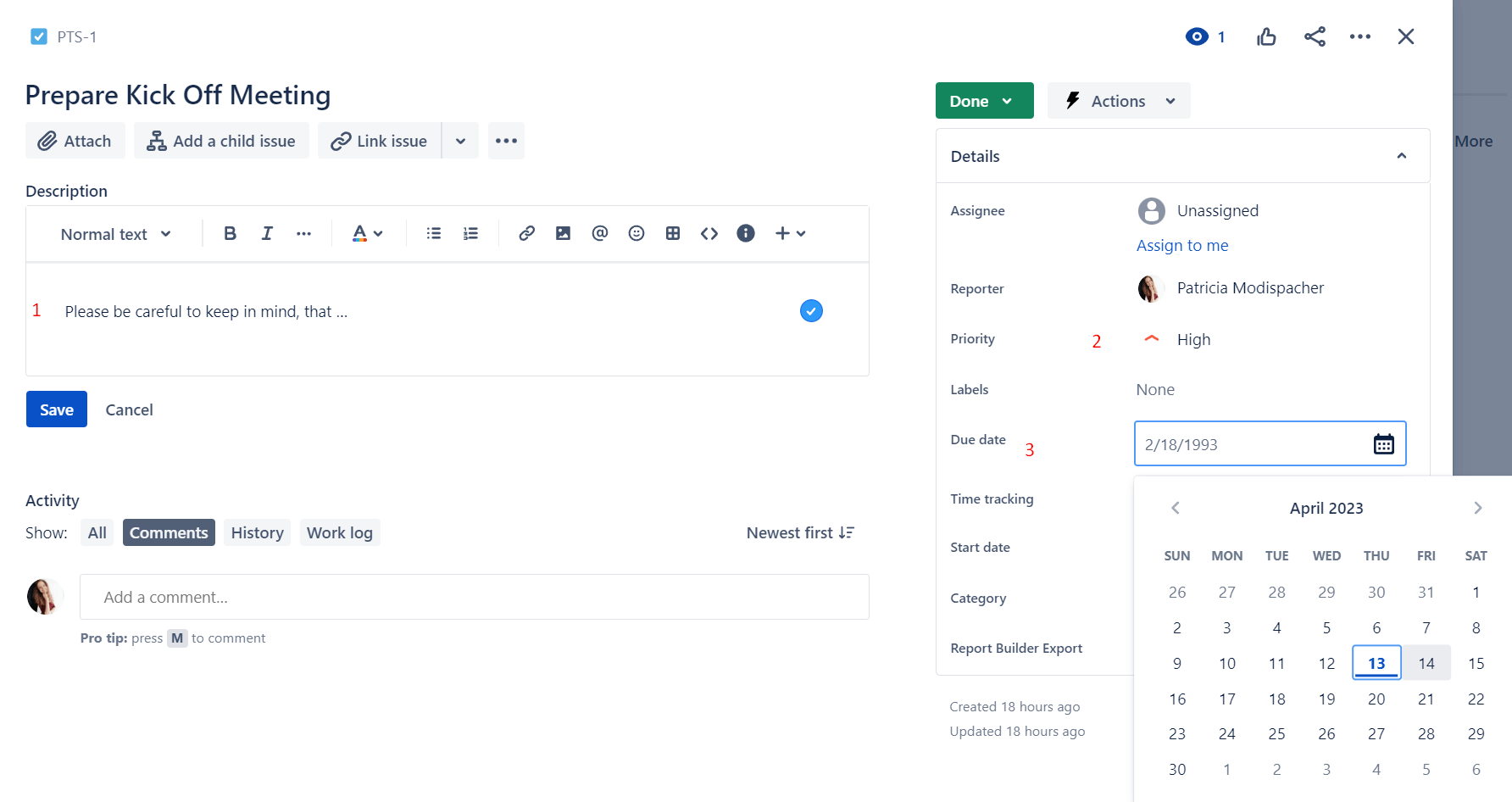Switch to the Work log tab
This screenshot has height=802, width=1512.
click(x=339, y=532)
